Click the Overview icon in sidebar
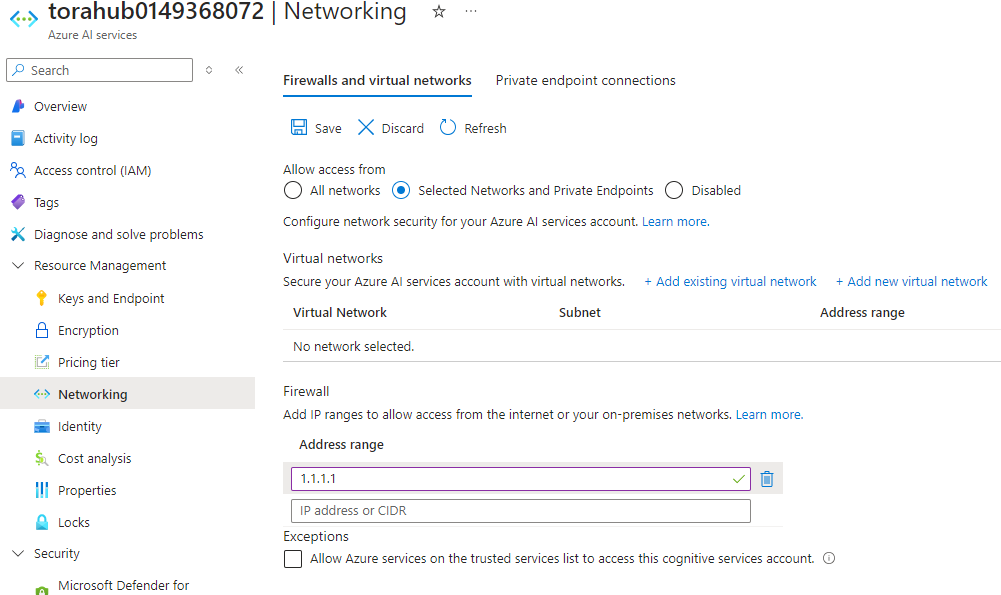1001x595 pixels. (18, 106)
